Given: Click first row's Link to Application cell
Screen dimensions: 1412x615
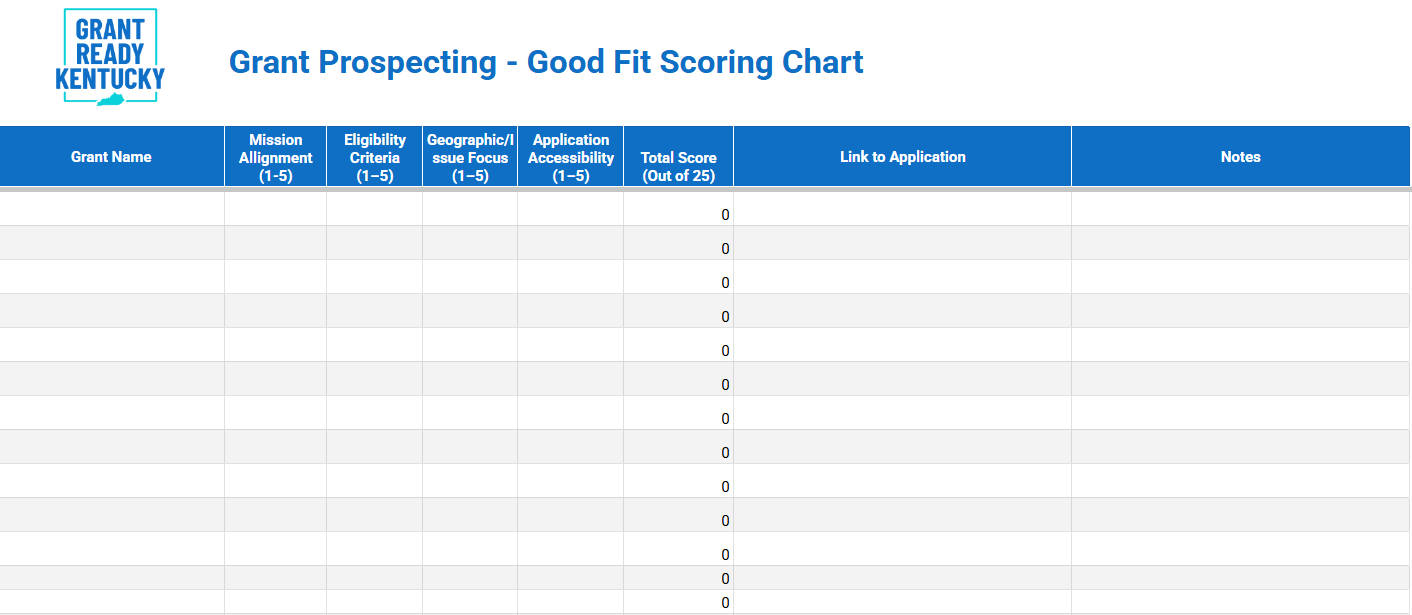Looking at the screenshot, I should 903,209.
